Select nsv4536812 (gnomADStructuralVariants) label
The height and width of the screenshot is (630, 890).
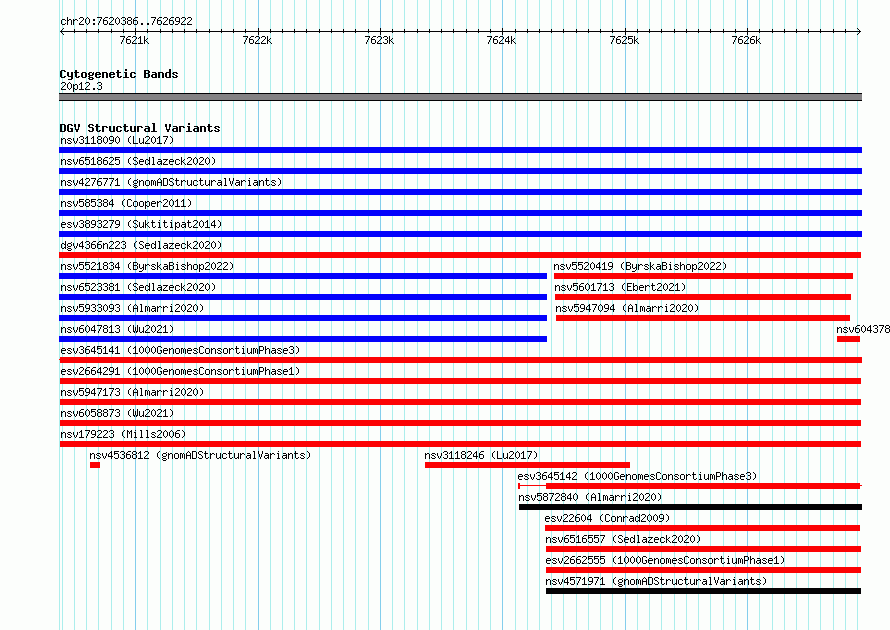point(200,455)
